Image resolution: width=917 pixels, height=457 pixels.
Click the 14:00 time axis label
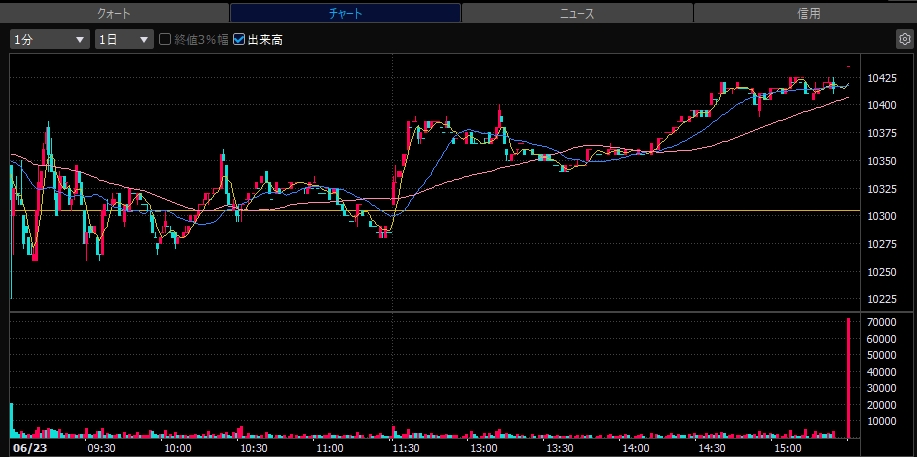pyautogui.click(x=635, y=448)
